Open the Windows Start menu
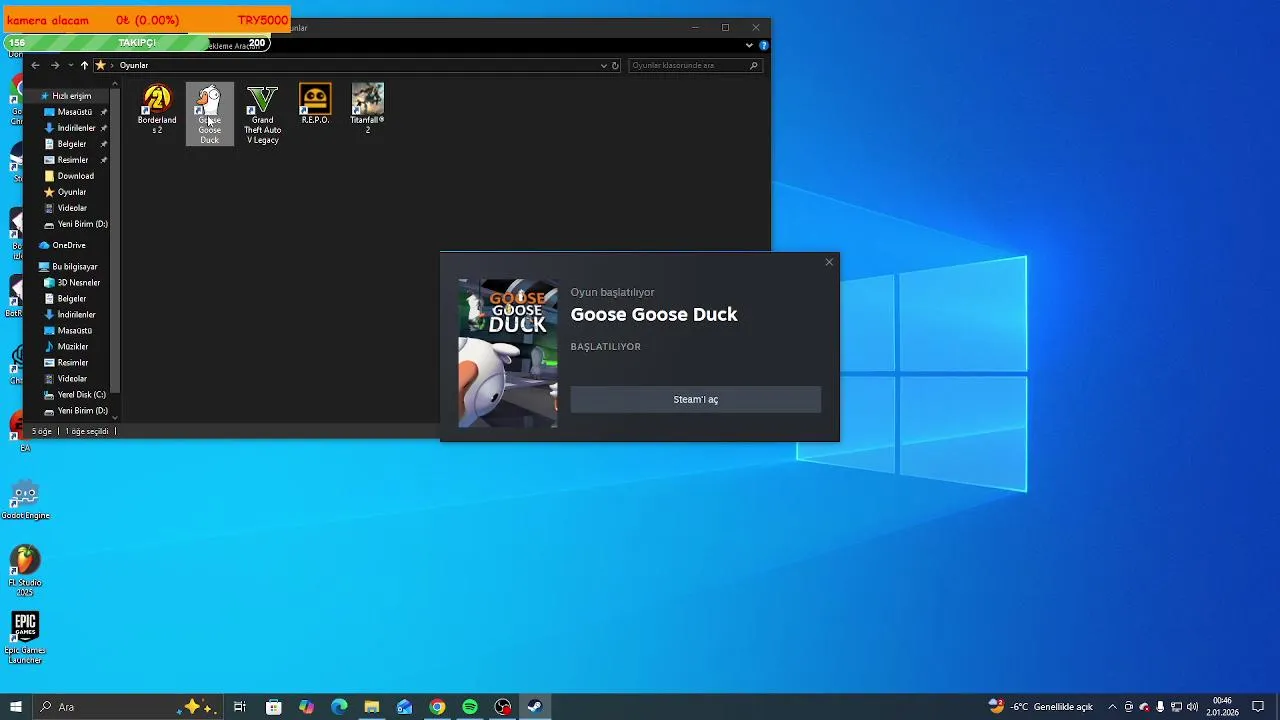The image size is (1280, 720). click(16, 707)
